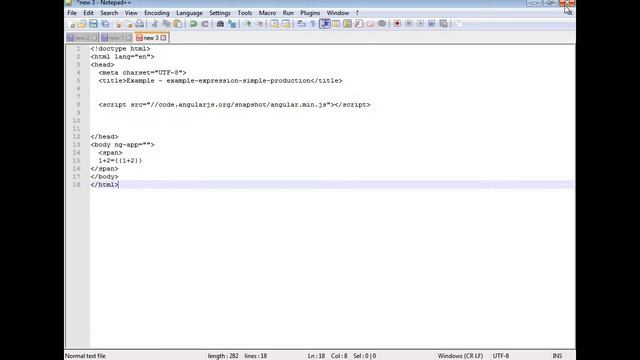The height and width of the screenshot is (360, 640).
Task: Click the Close document toolbar icon
Action: point(118,24)
